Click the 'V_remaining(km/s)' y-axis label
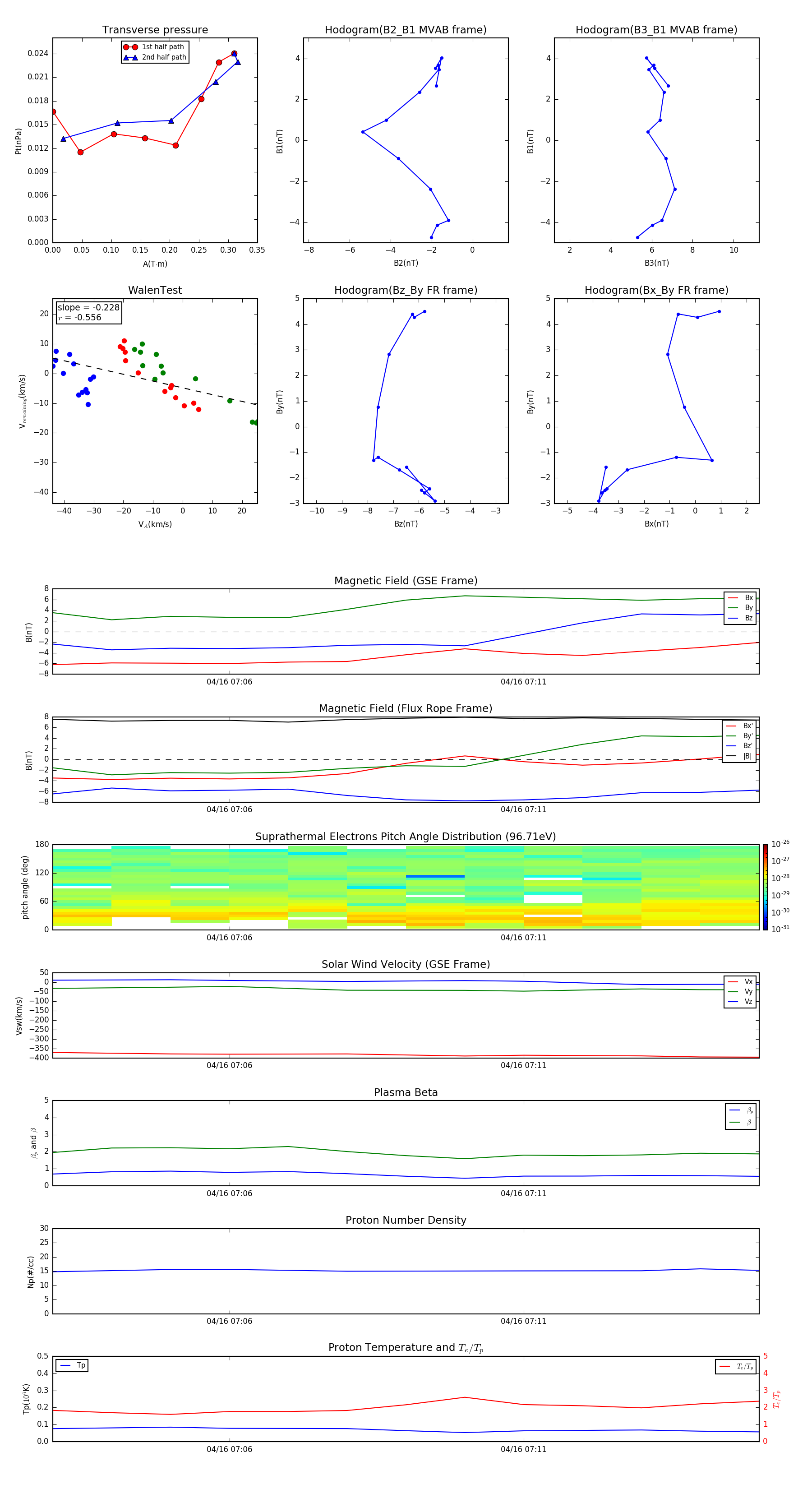The width and height of the screenshot is (812, 1489). 22,401
